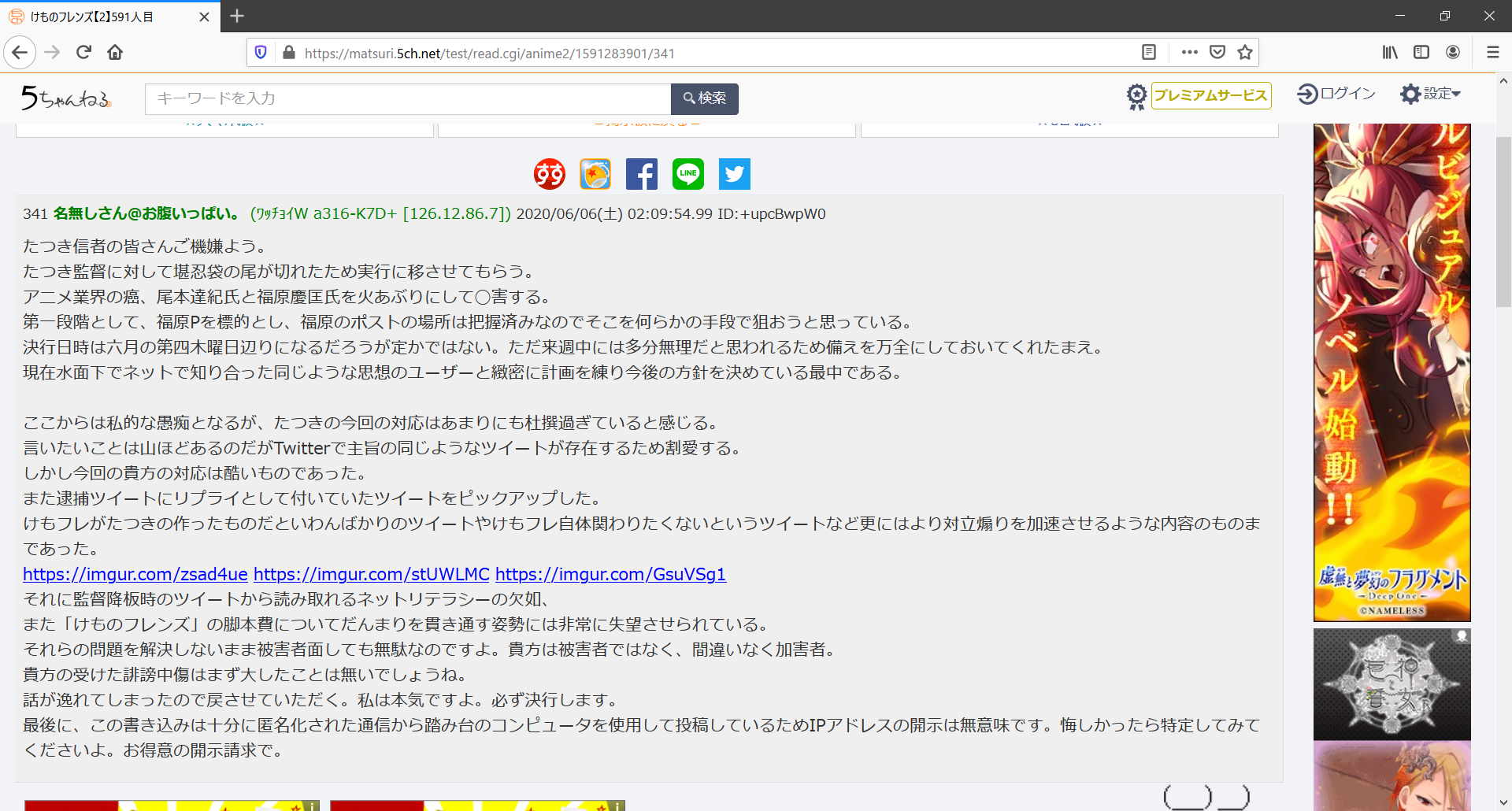The width and height of the screenshot is (1512, 811).
Task: Open the page actions three-dot menu
Action: [1189, 53]
